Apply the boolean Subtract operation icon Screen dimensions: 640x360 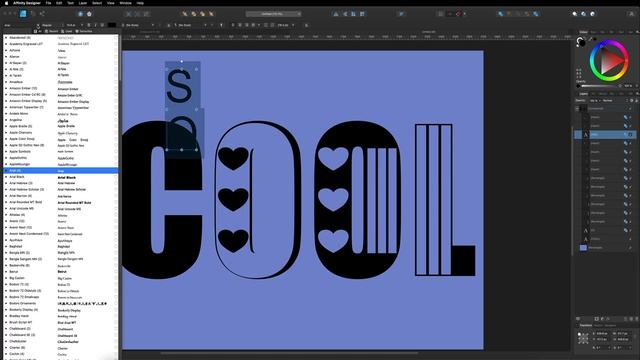(x=509, y=14)
